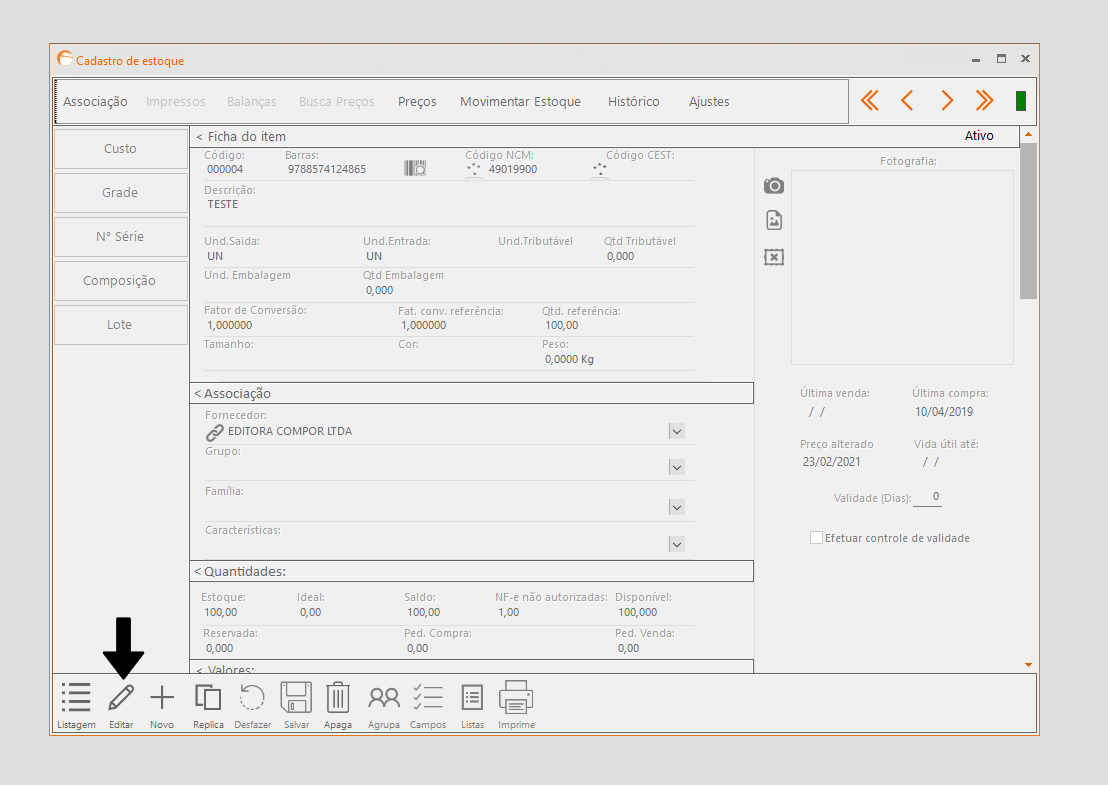Enable Efetuar controle de validade checkbox

point(816,538)
